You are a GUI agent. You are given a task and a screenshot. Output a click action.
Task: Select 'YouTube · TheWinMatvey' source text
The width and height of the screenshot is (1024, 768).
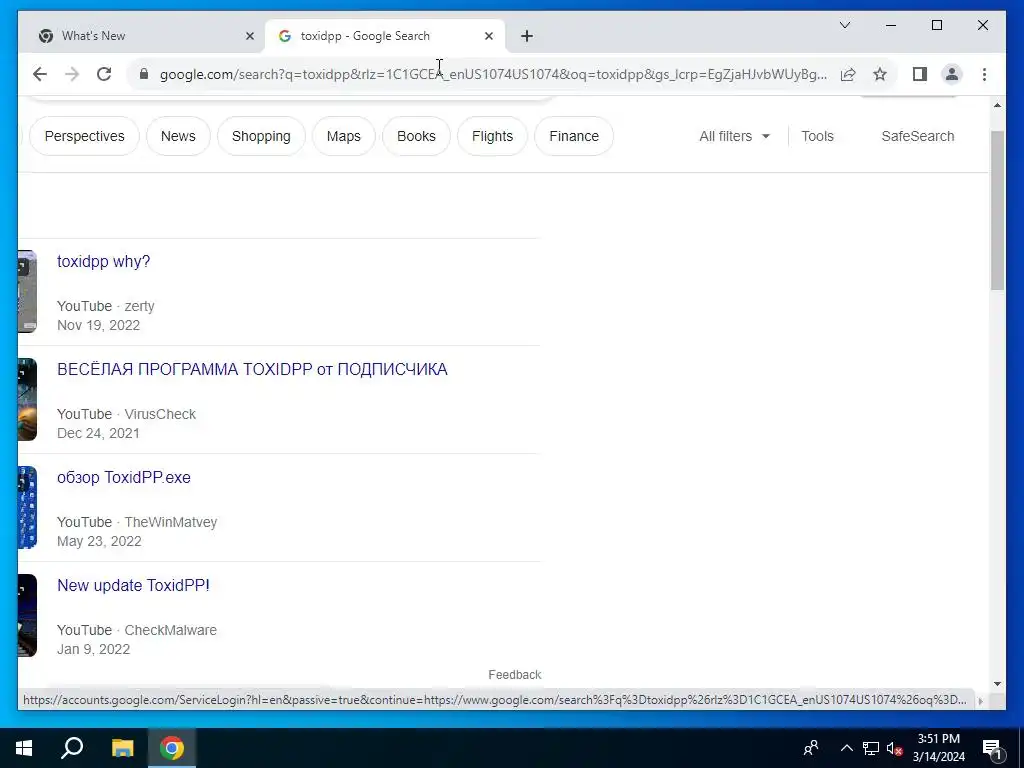coord(137,522)
